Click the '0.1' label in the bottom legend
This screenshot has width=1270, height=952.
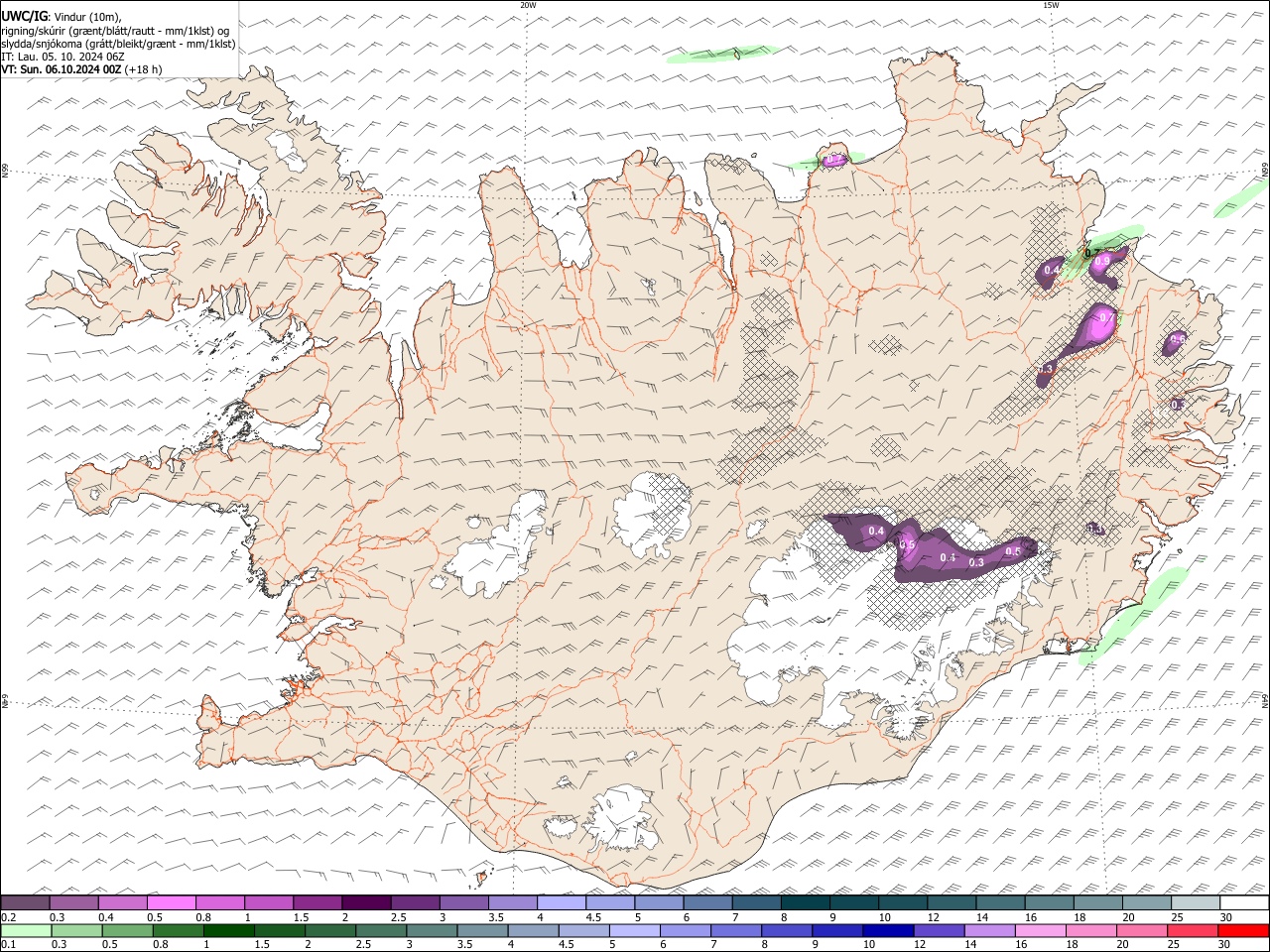[x=8, y=944]
